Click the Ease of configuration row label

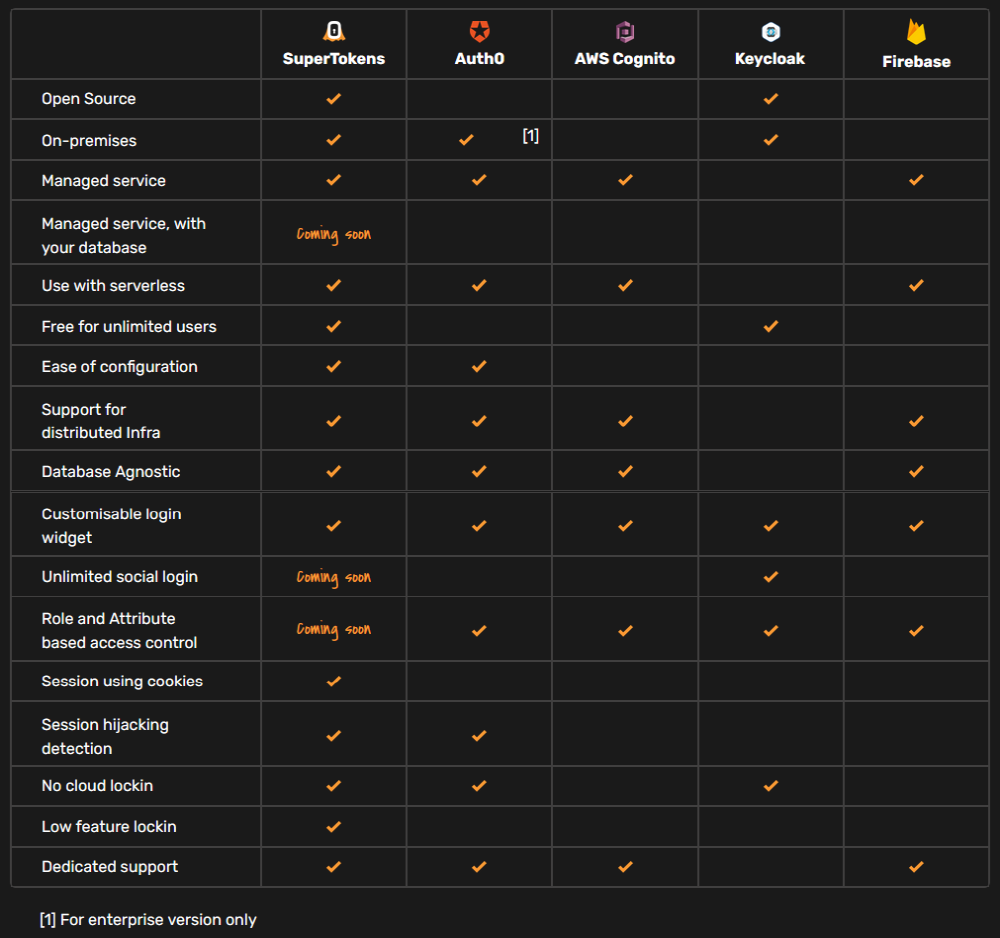click(119, 367)
